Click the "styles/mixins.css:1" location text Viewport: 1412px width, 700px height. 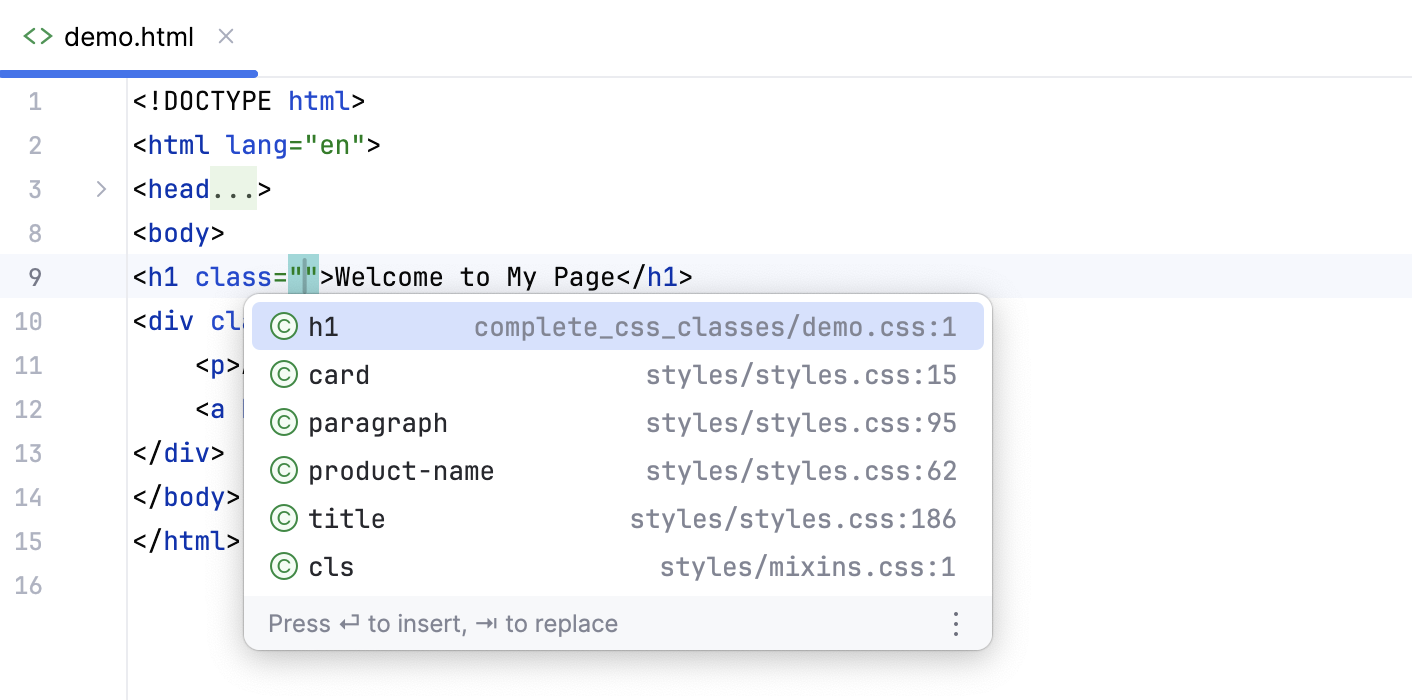[x=808, y=566]
